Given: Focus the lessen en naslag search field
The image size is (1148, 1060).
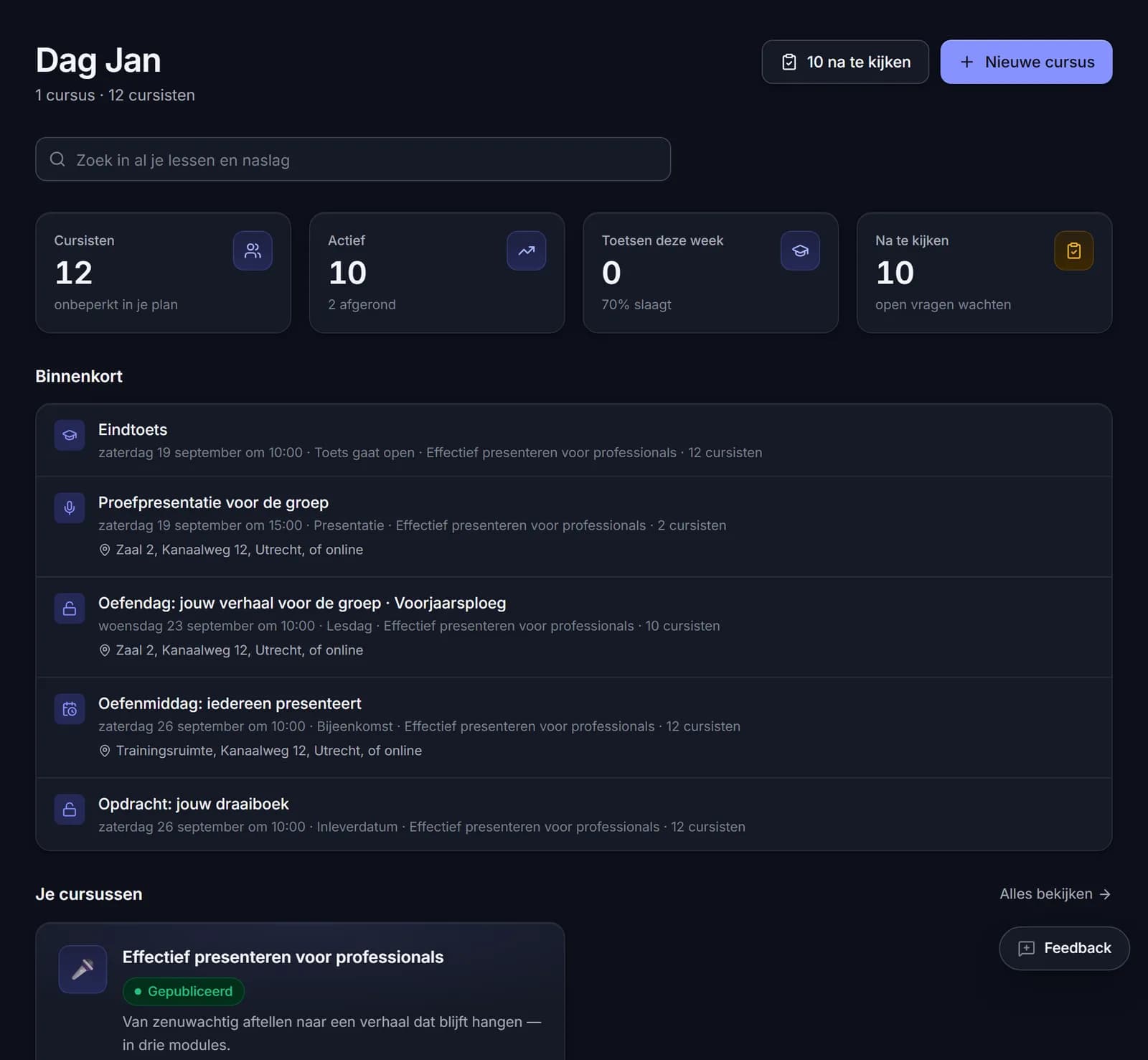Looking at the screenshot, I should coord(353,159).
